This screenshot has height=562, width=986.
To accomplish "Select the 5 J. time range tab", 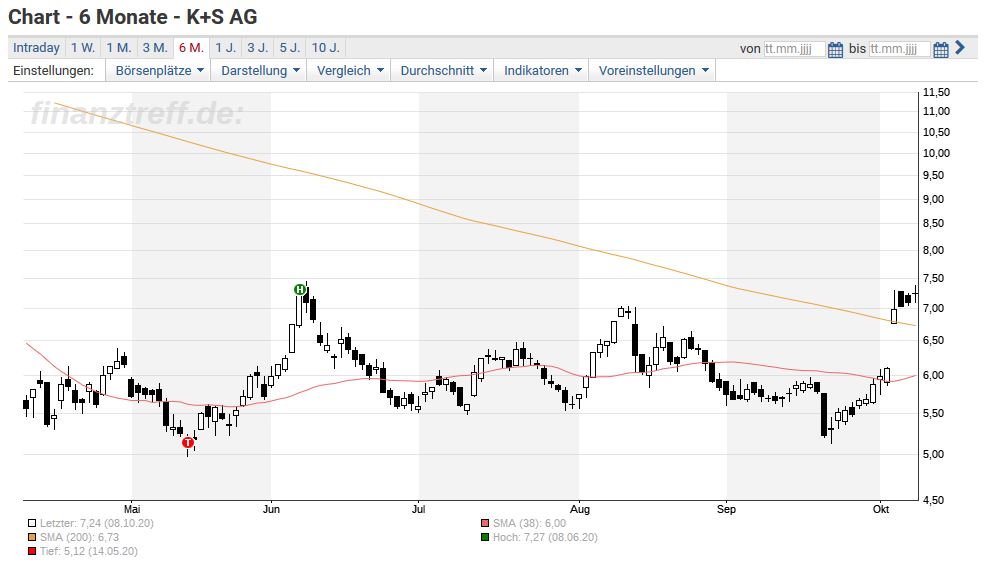I will (290, 48).
